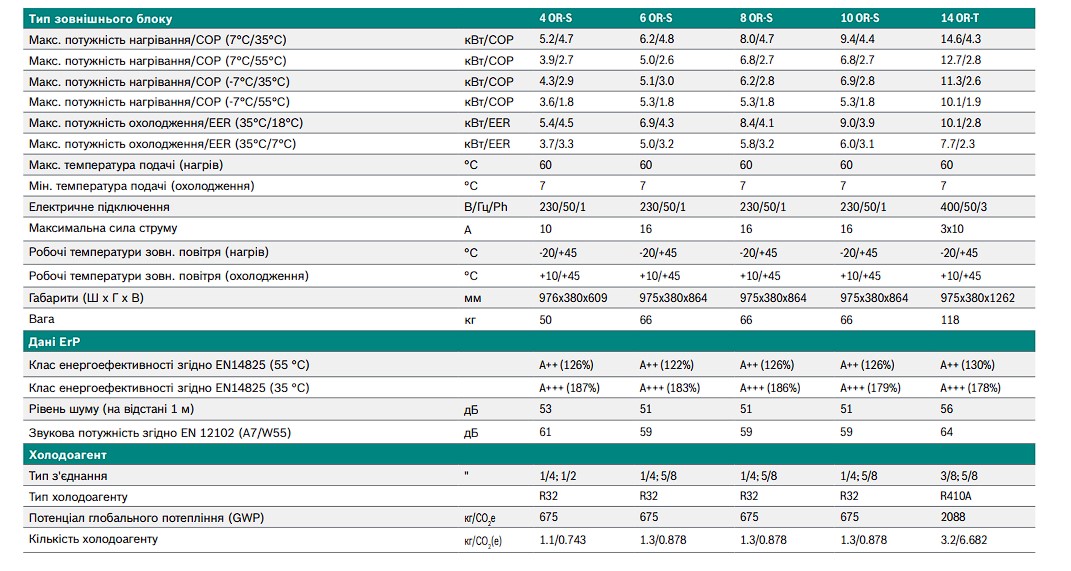Select the 14.6/4.3 heating power value
Image resolution: width=1071 pixels, height=571 pixels.
tap(961, 39)
